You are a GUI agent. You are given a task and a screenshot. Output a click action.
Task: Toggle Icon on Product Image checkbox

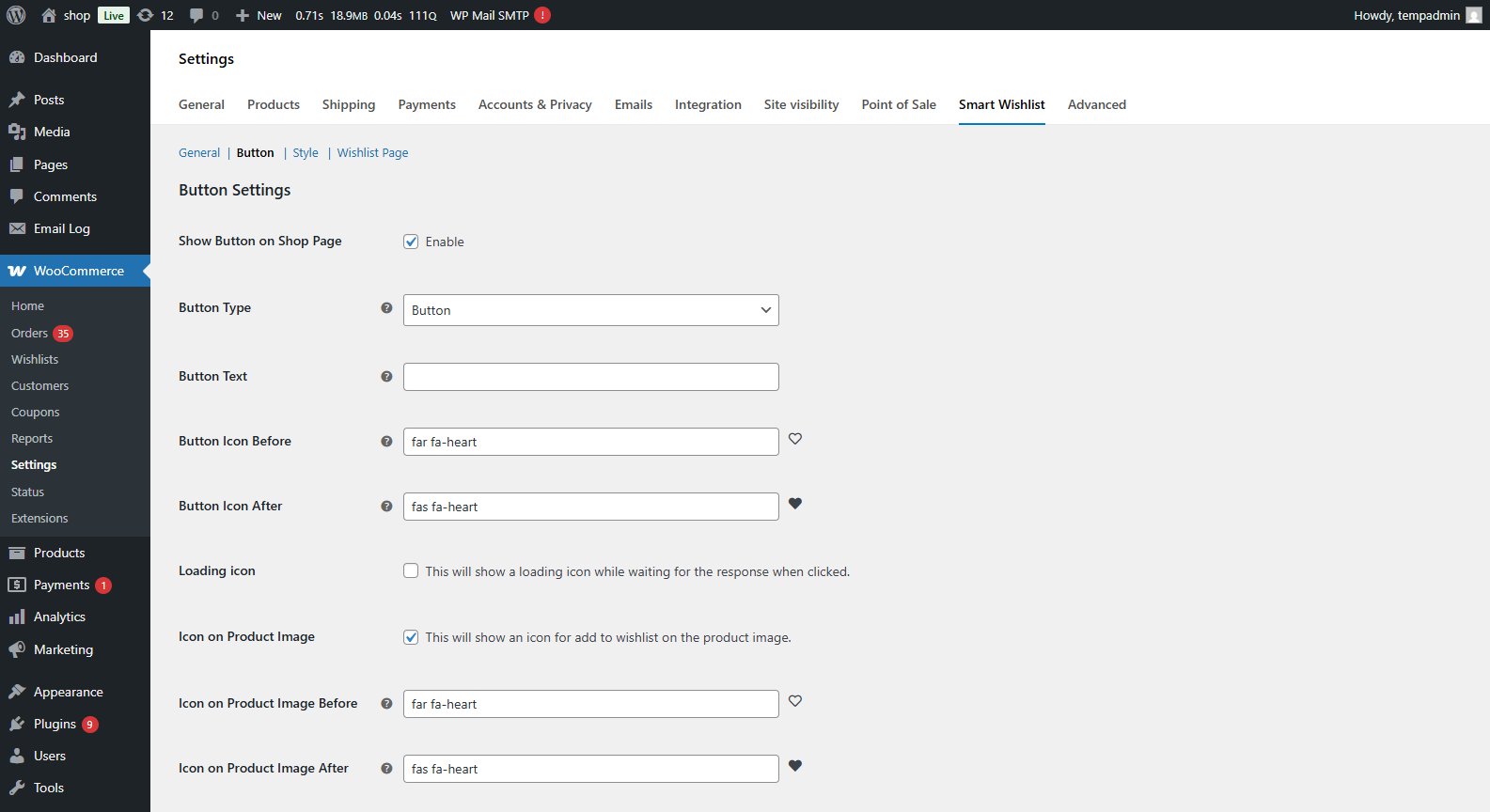click(x=411, y=637)
